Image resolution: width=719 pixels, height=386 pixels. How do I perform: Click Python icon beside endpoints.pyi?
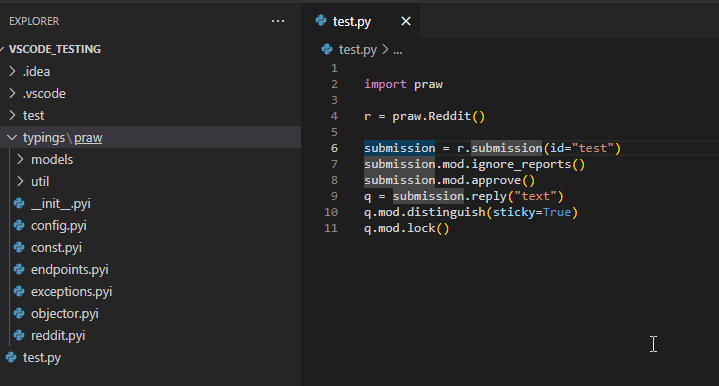(x=19, y=269)
